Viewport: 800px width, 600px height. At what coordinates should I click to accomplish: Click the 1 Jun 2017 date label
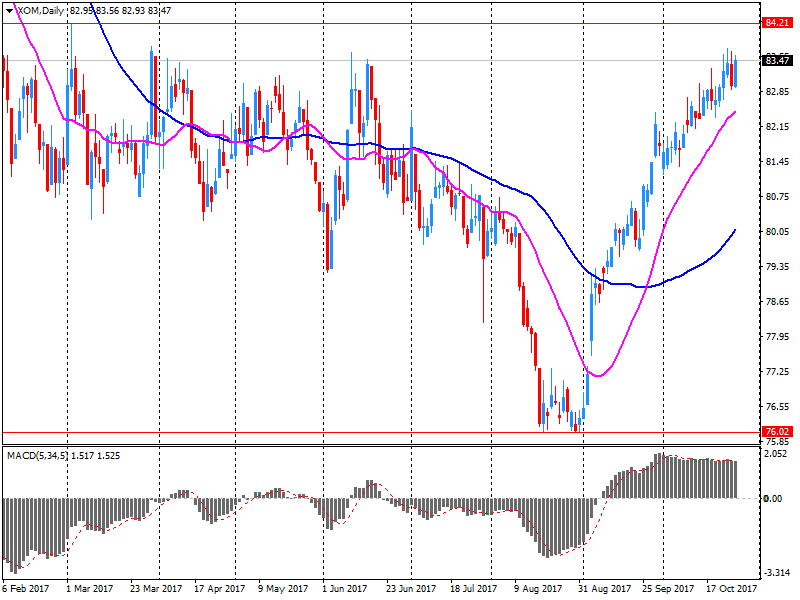(x=344, y=589)
